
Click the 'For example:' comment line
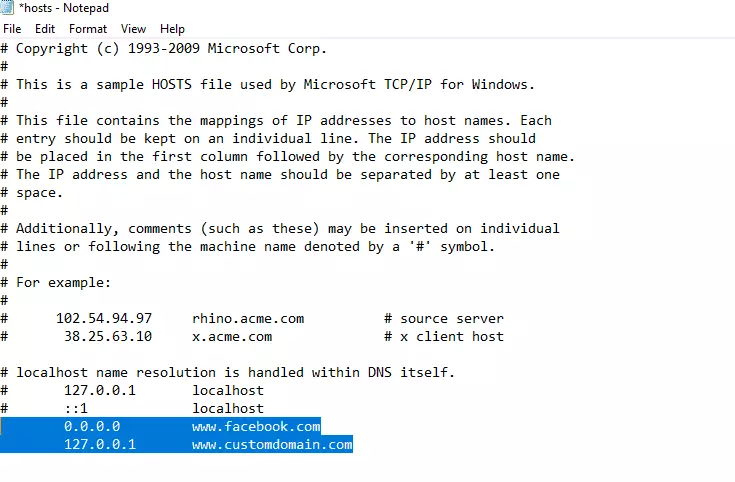click(x=56, y=283)
